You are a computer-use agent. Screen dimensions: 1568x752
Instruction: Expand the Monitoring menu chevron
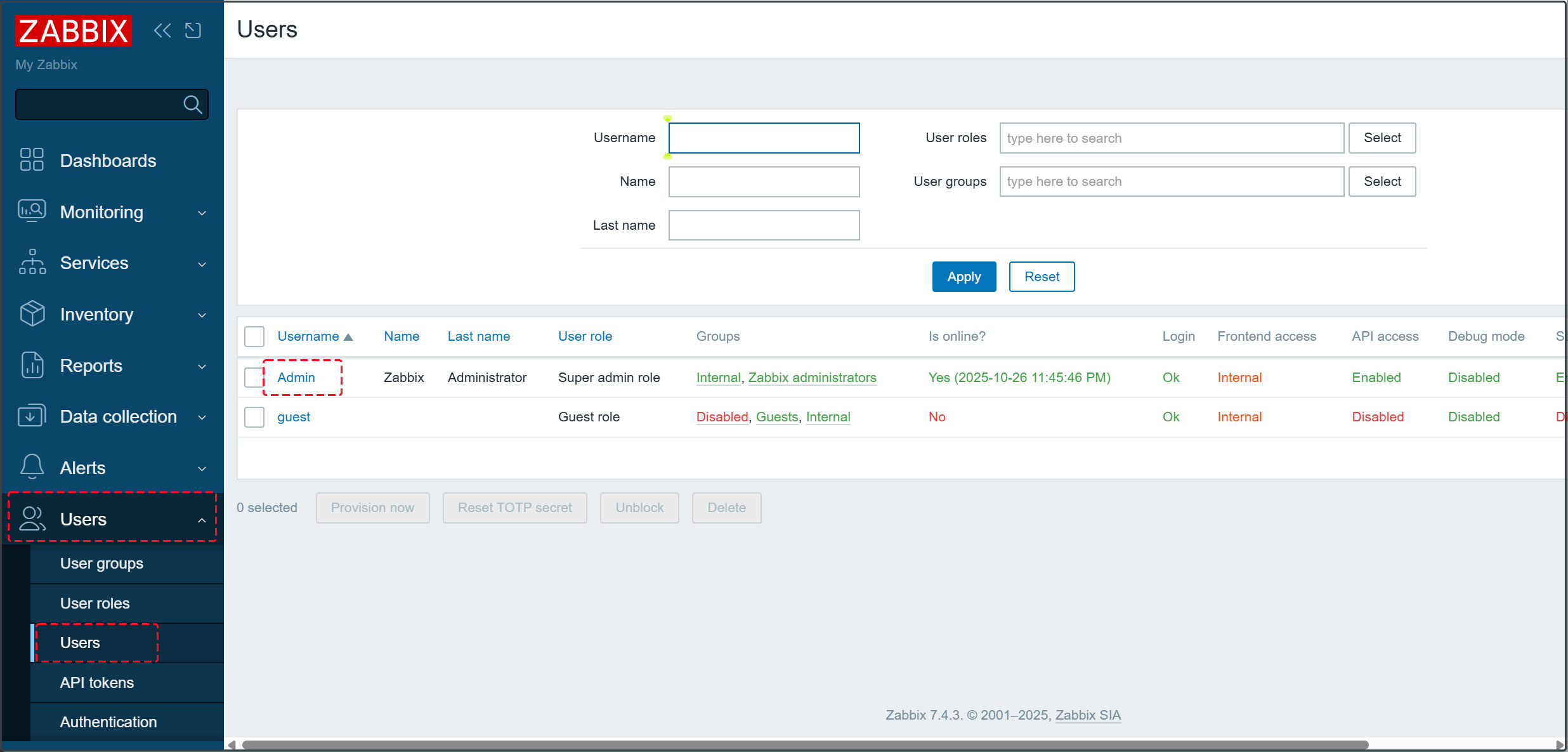coord(202,213)
